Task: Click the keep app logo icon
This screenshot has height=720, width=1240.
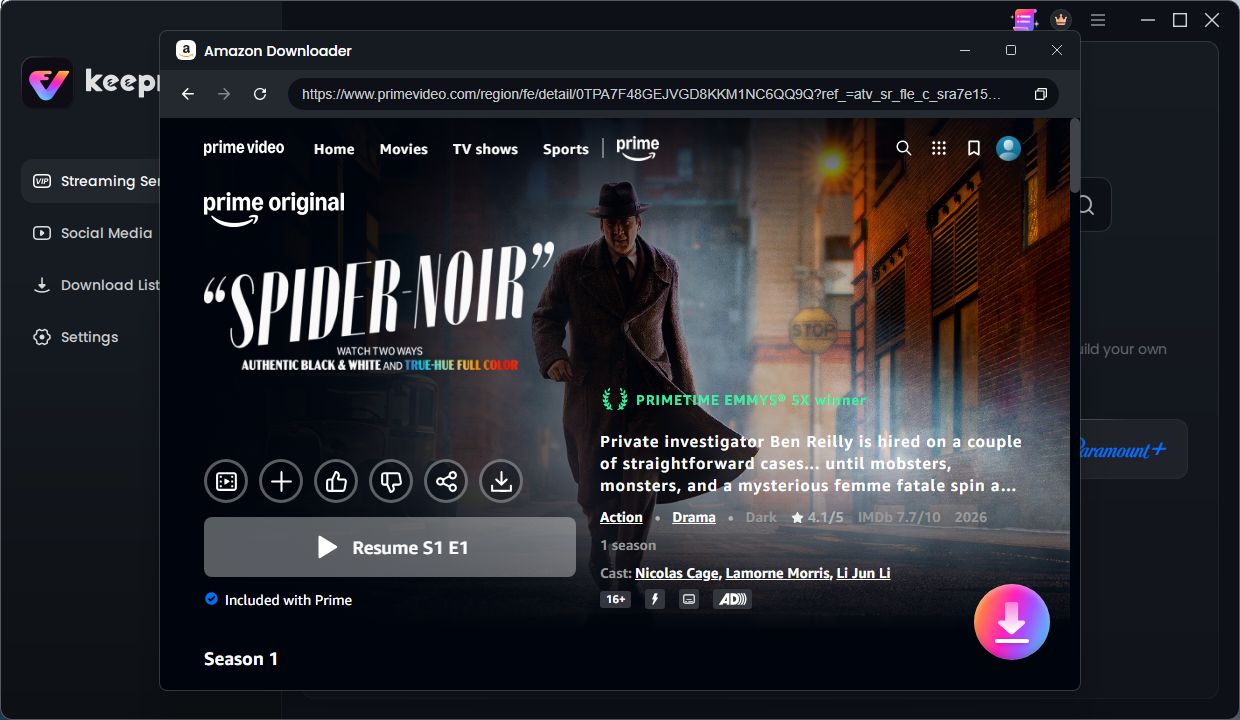Action: tap(47, 82)
